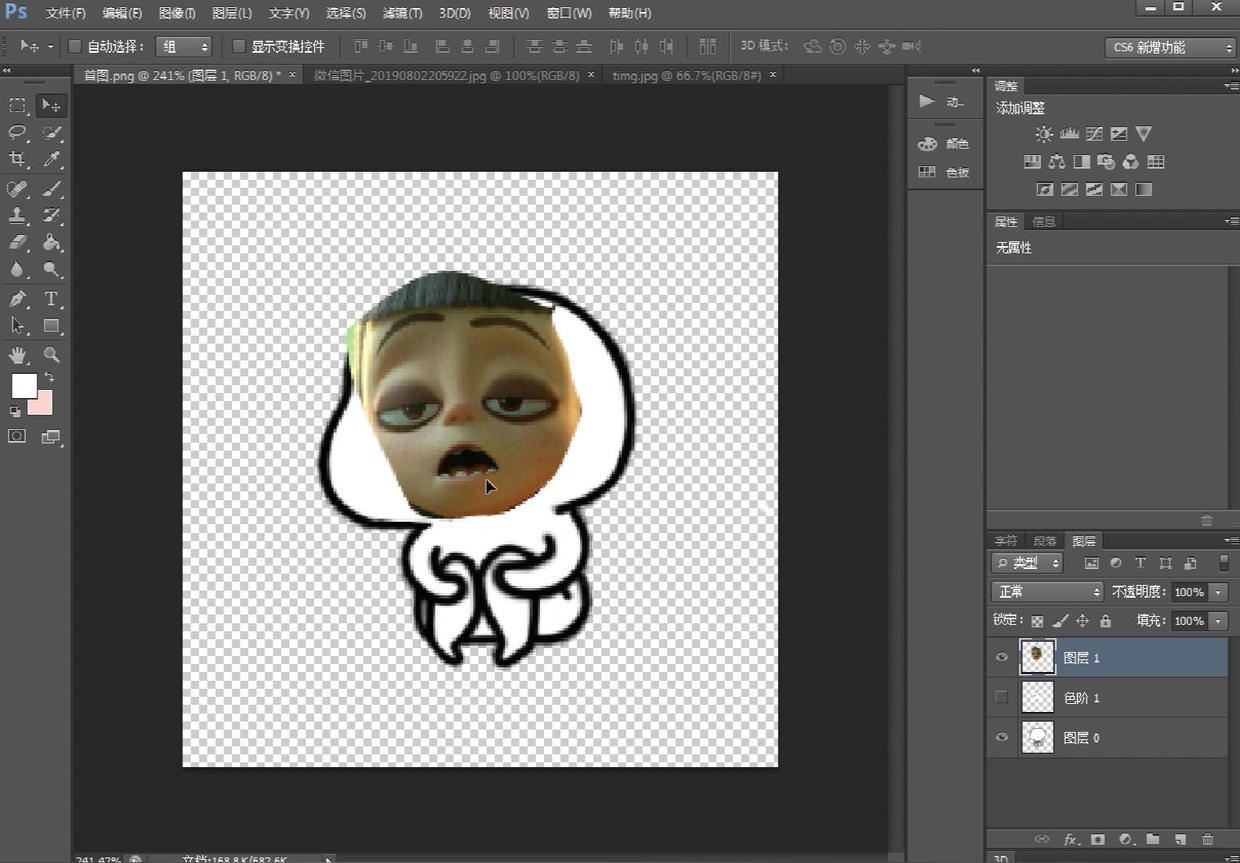Open the 滤镜(T) menu
The height and width of the screenshot is (863, 1240).
402,13
